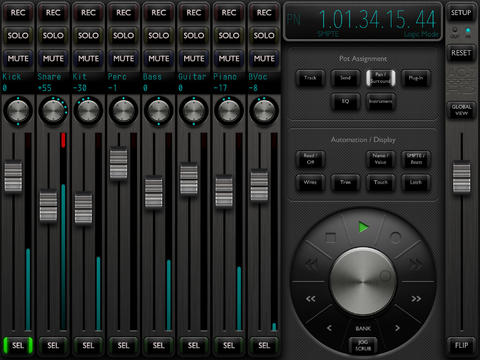Mute the BVoc channel
The height and width of the screenshot is (360, 480).
(x=264, y=59)
